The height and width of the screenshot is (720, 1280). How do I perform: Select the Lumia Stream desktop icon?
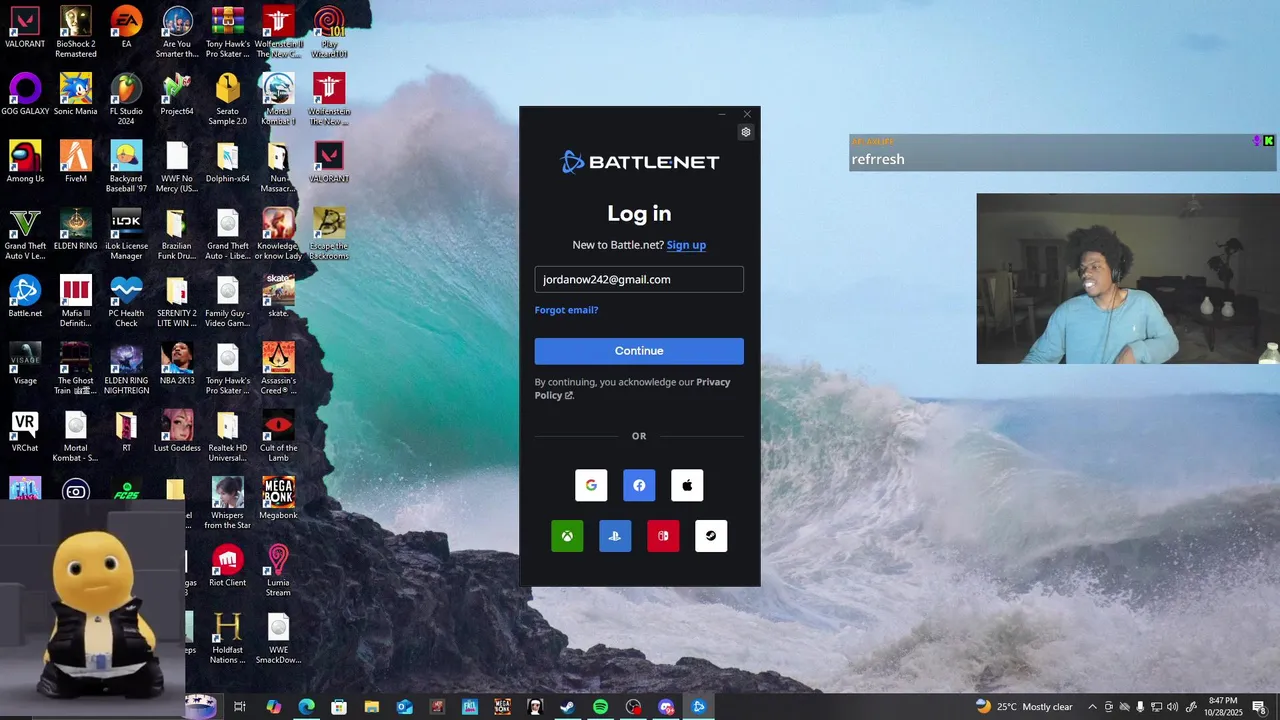[x=278, y=570]
